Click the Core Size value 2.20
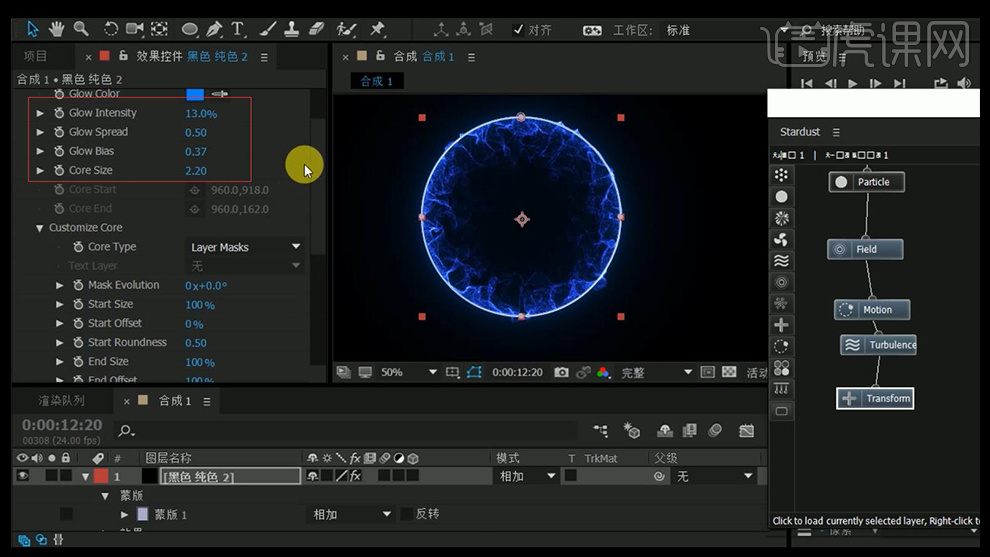Viewport: 990px width, 557px height. tap(196, 171)
